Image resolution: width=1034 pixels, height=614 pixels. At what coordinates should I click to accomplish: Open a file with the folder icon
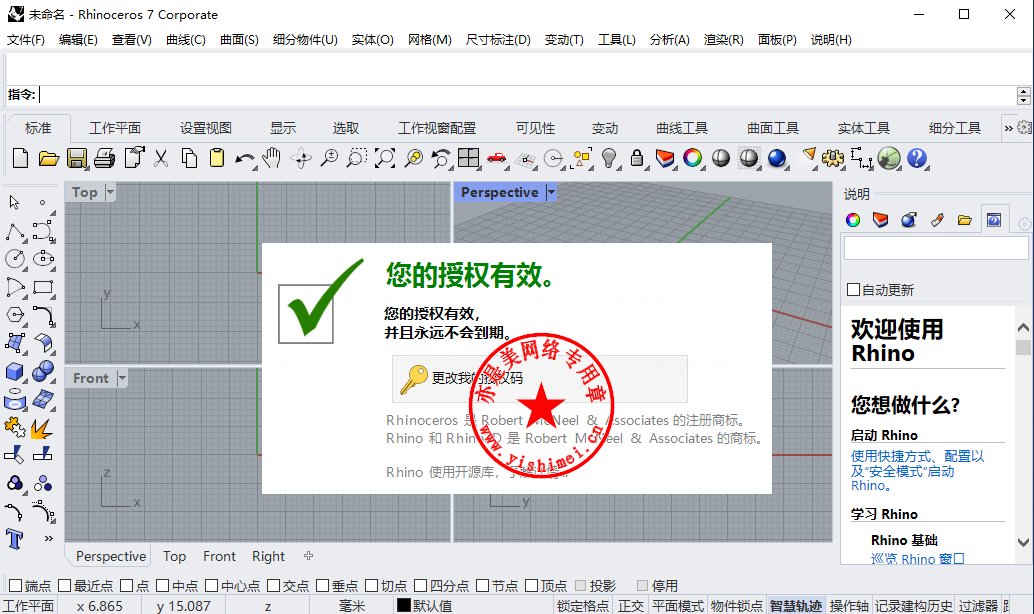(48, 158)
